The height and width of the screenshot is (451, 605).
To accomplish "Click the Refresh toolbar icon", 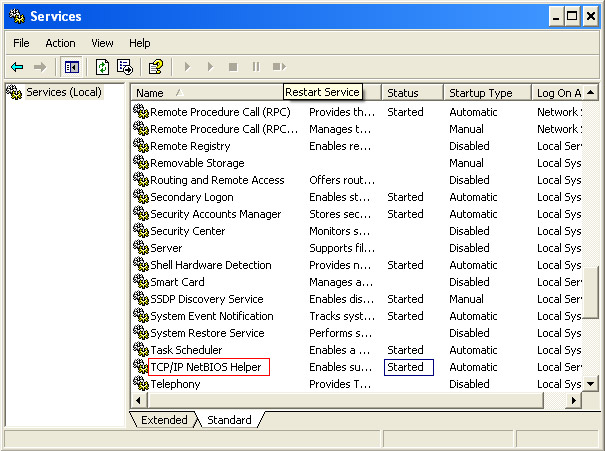I will (x=102, y=67).
